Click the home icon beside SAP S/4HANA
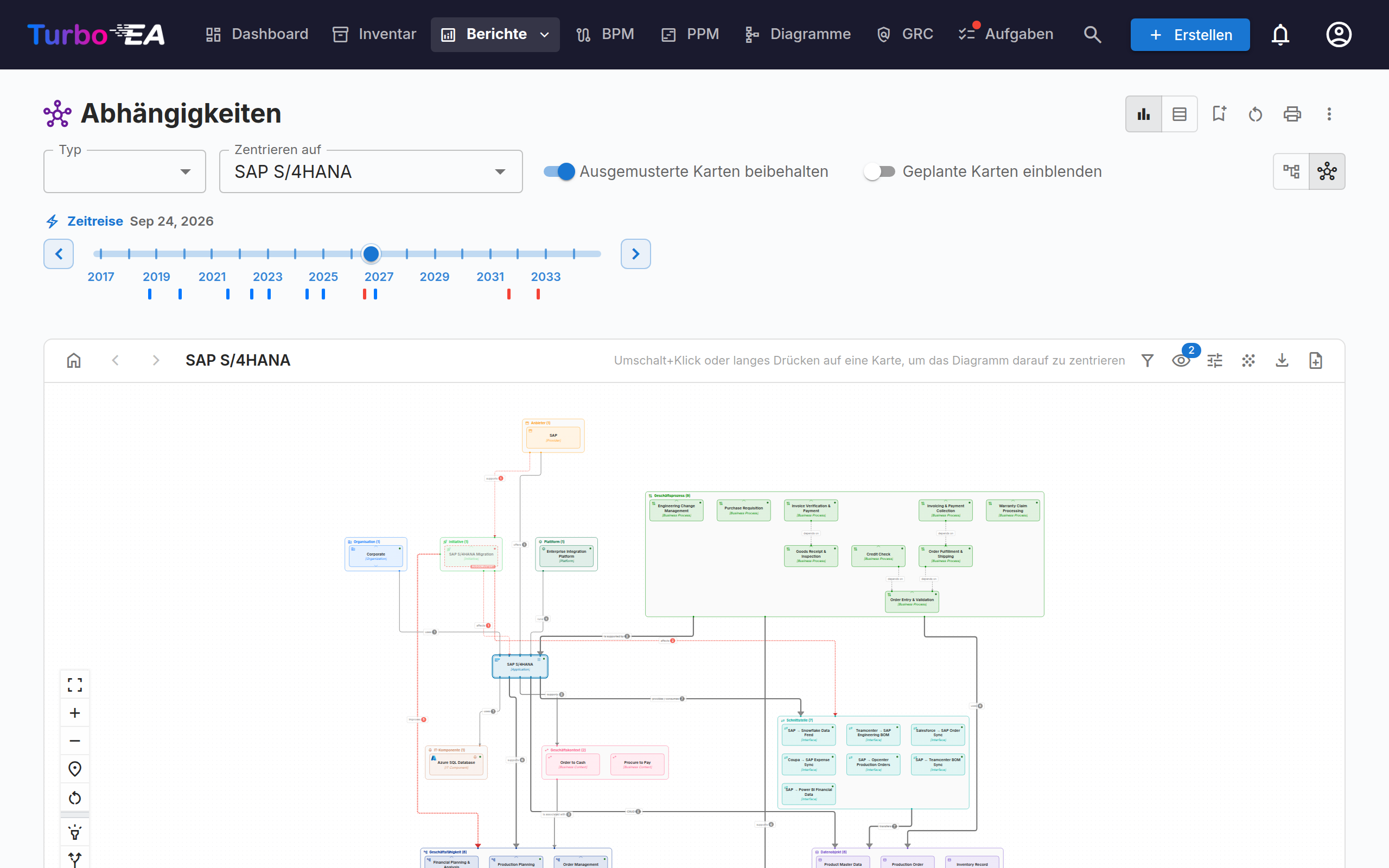The height and width of the screenshot is (868, 1389). (73, 361)
